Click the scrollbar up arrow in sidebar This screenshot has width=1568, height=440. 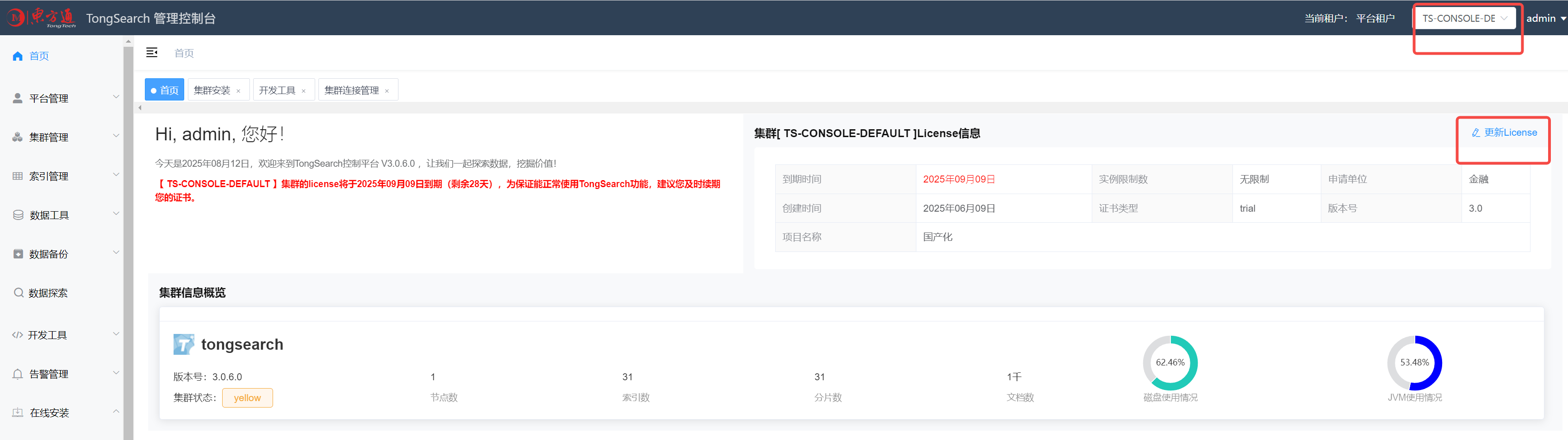(128, 41)
